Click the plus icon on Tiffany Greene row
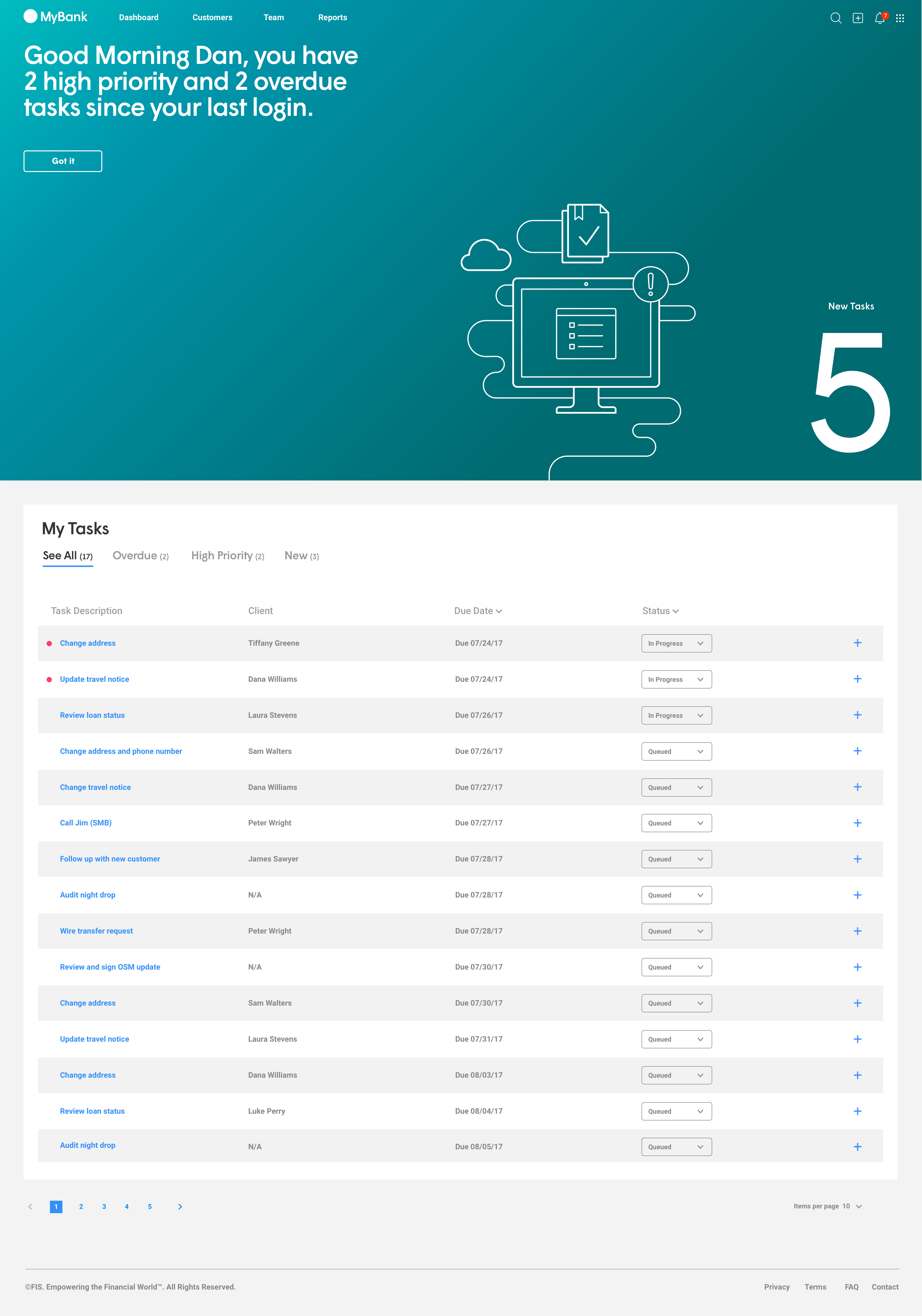This screenshot has height=1316, width=922. pos(857,643)
